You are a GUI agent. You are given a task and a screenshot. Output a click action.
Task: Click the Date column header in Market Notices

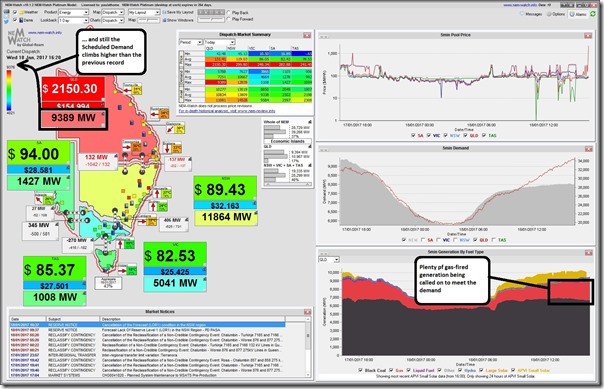pos(28,319)
